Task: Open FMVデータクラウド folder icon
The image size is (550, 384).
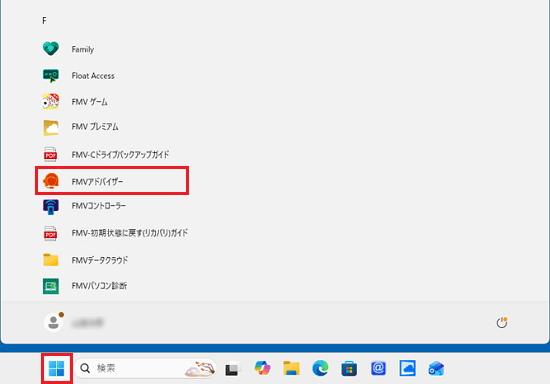Action: (x=51, y=260)
